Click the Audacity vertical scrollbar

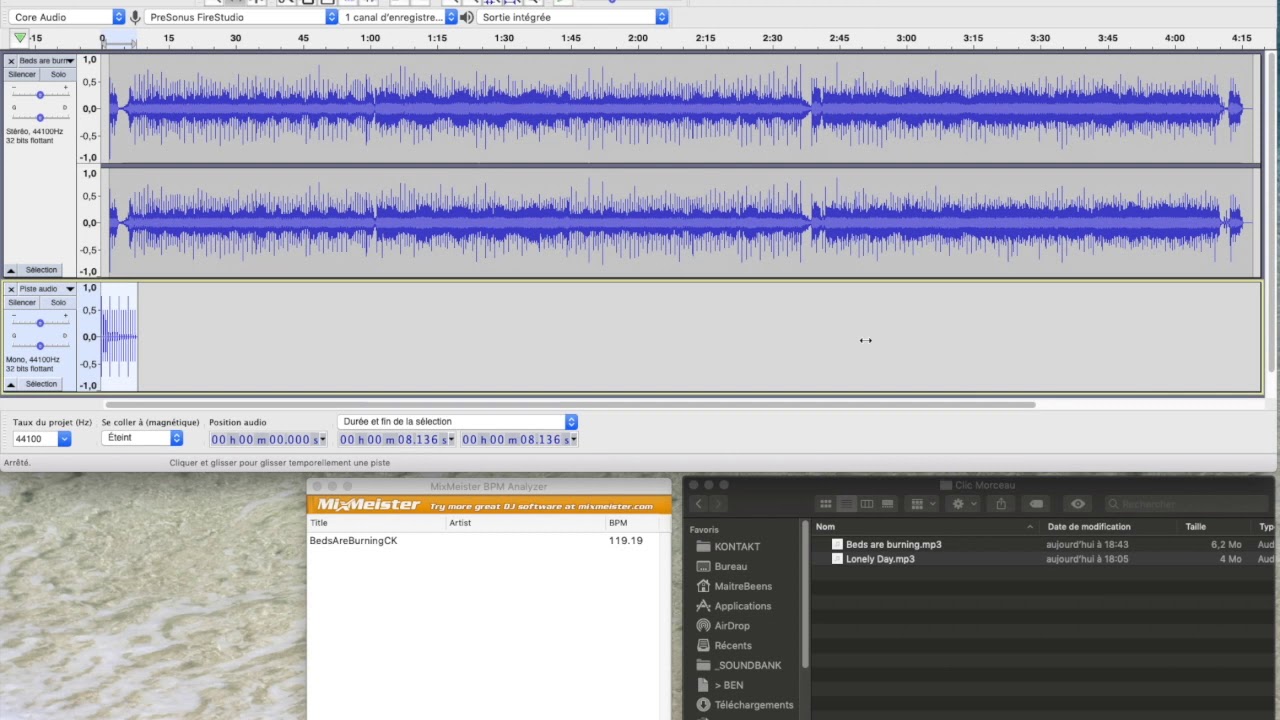(1272, 210)
